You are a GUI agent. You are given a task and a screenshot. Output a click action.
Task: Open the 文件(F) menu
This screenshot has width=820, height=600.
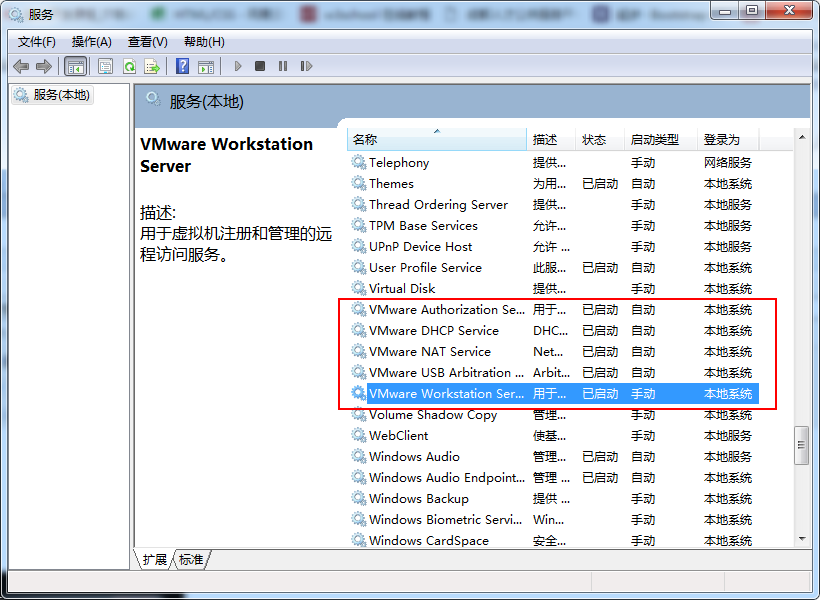point(37,42)
